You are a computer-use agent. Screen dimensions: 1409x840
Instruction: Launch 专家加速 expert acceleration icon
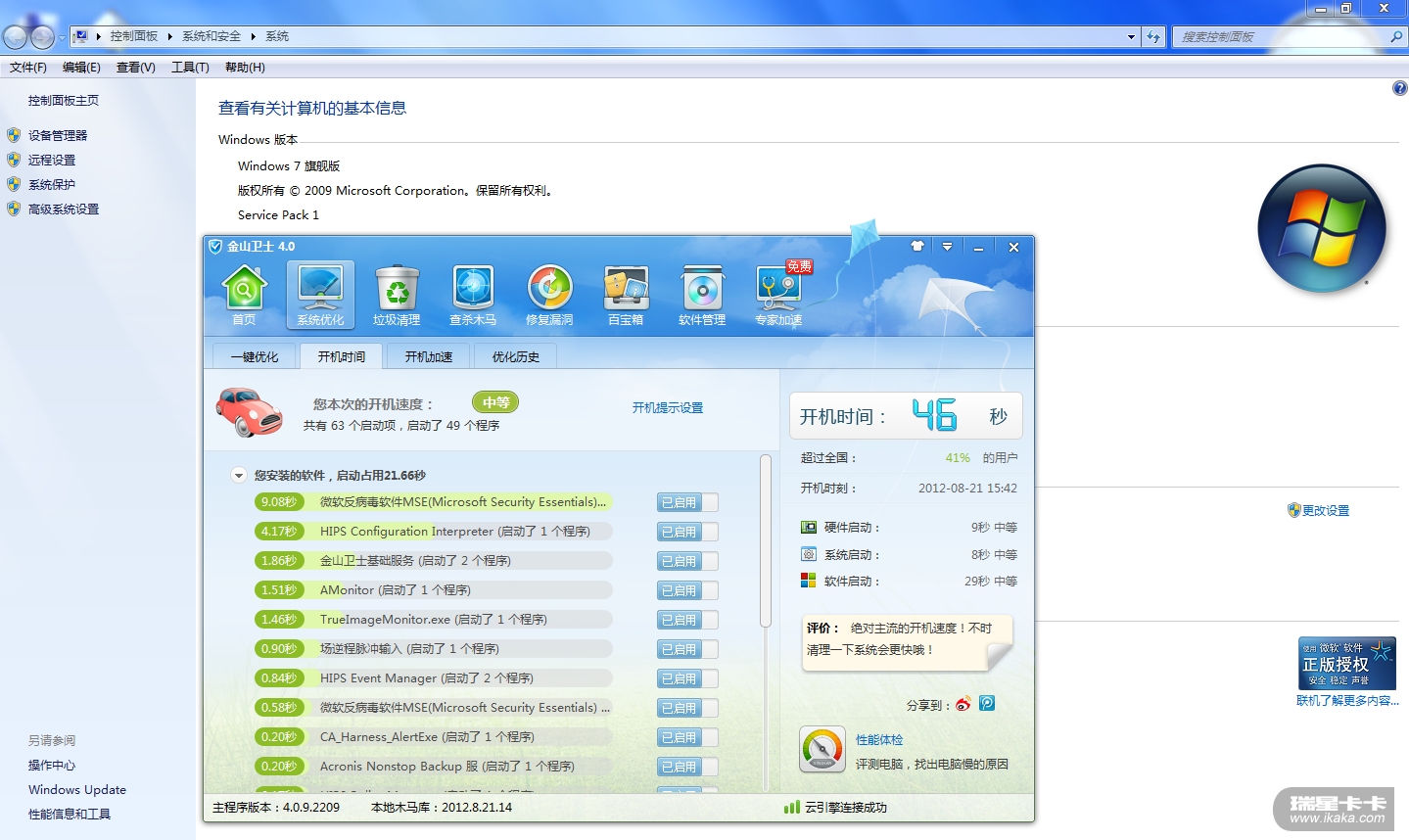pyautogui.click(x=778, y=295)
